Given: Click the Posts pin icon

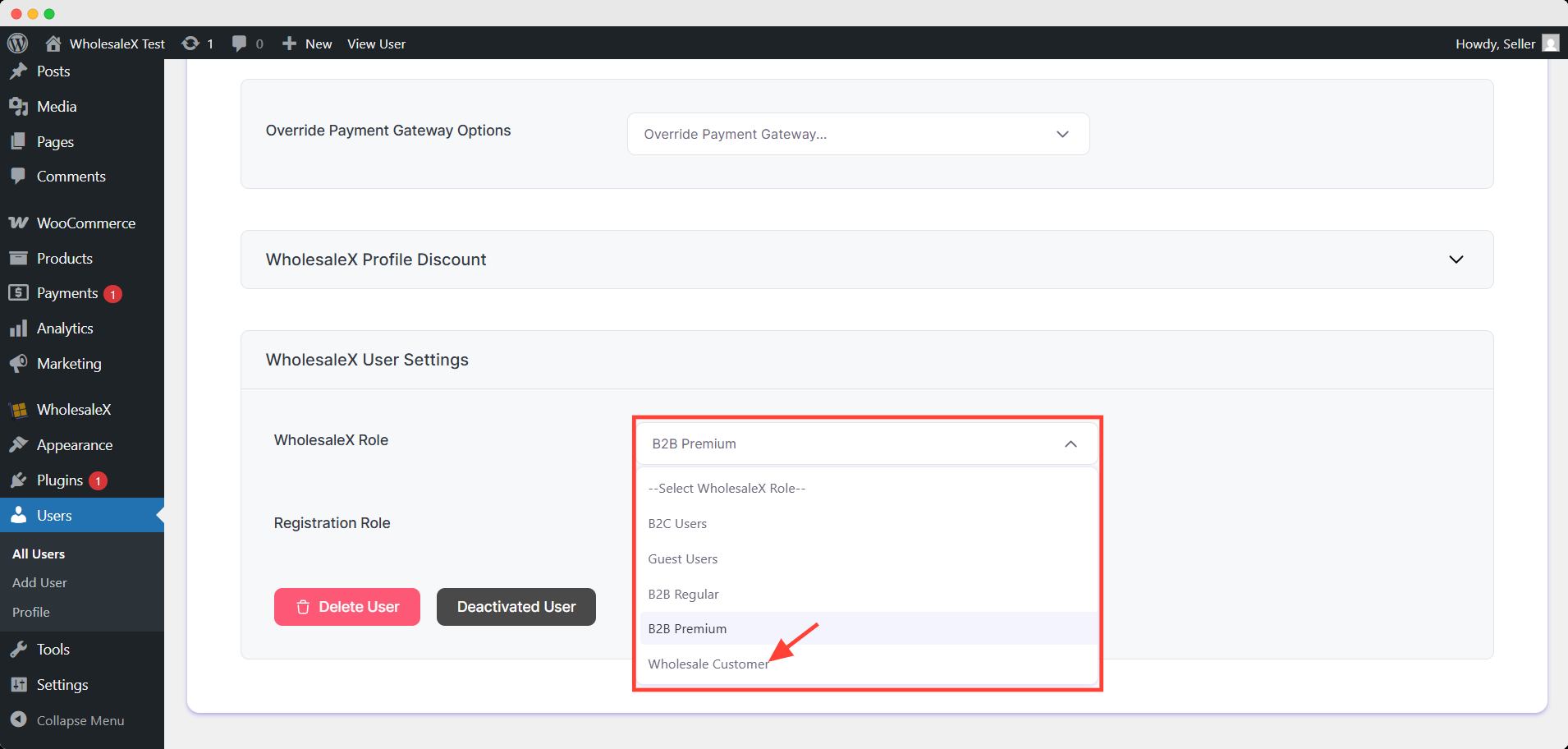Looking at the screenshot, I should 18,71.
